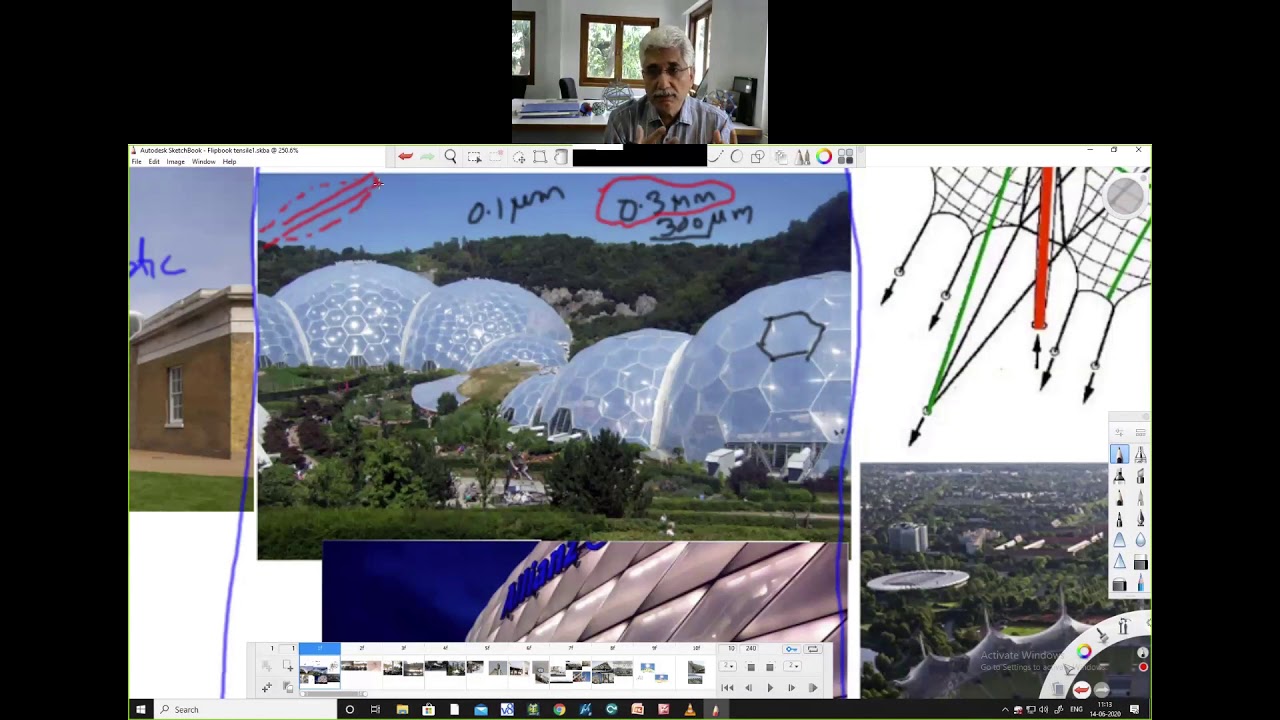Select the rectangular Selection tool
Image resolution: width=1280 pixels, height=720 pixels.
coord(474,157)
